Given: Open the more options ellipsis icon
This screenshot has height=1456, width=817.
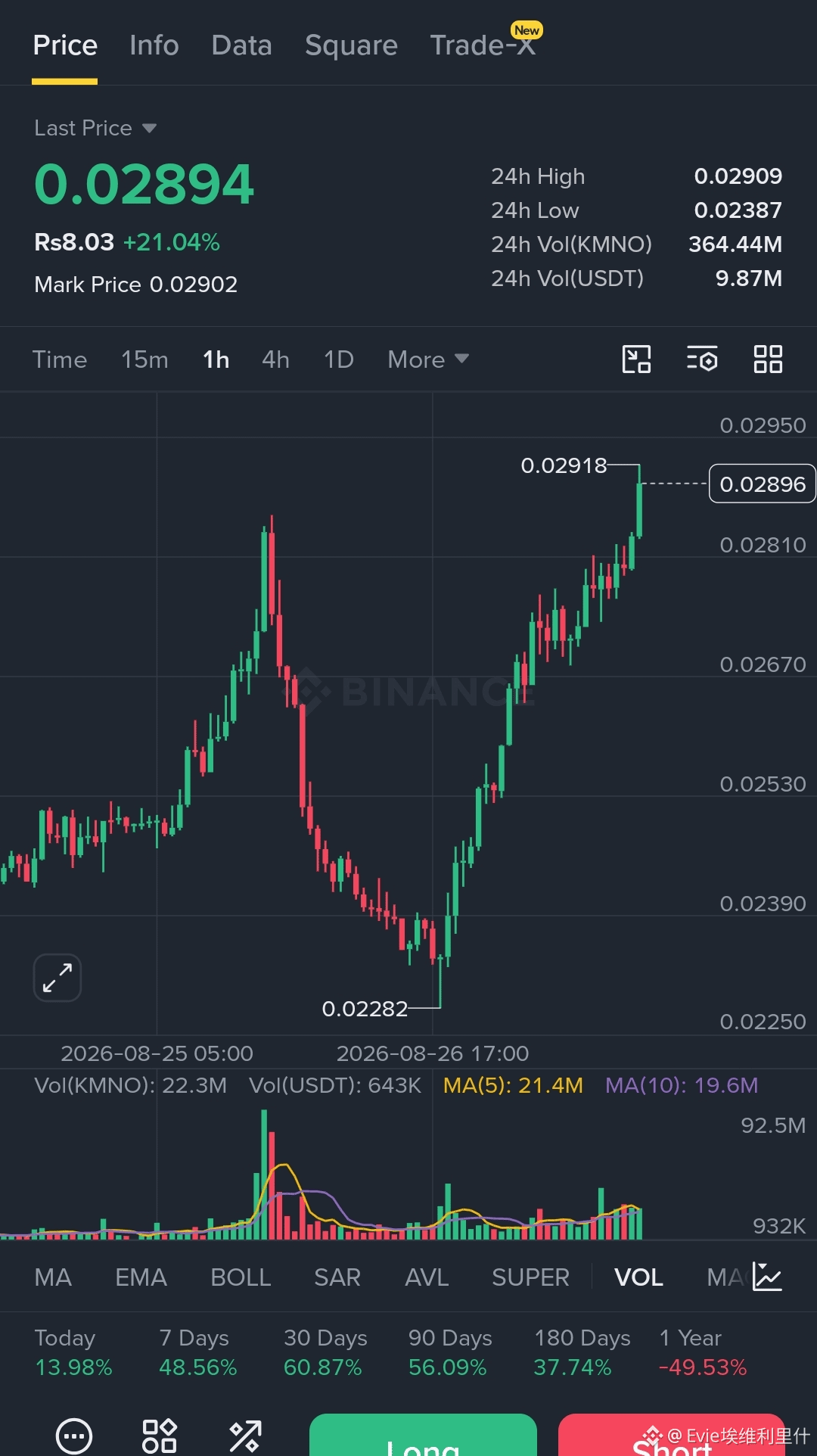Looking at the screenshot, I should (74, 1435).
